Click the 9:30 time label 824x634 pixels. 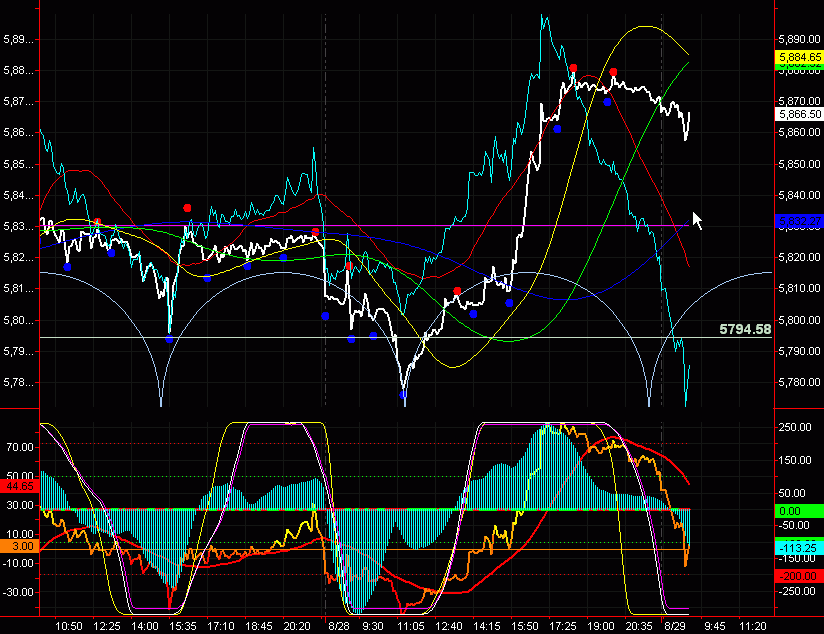click(x=373, y=626)
